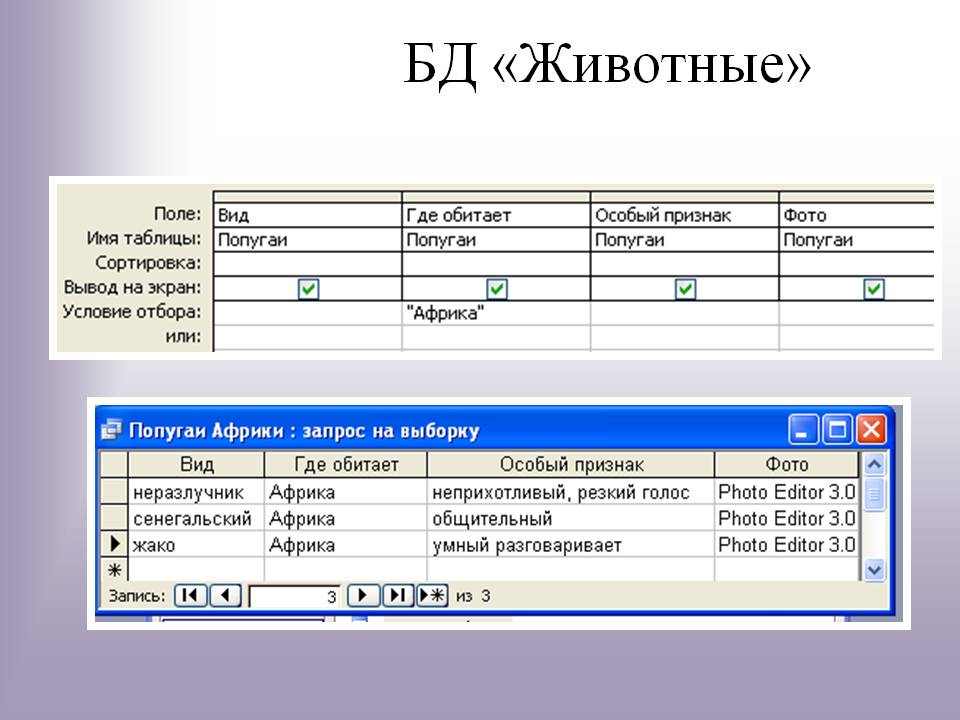Disable display checkbox for Фото field

point(873,288)
